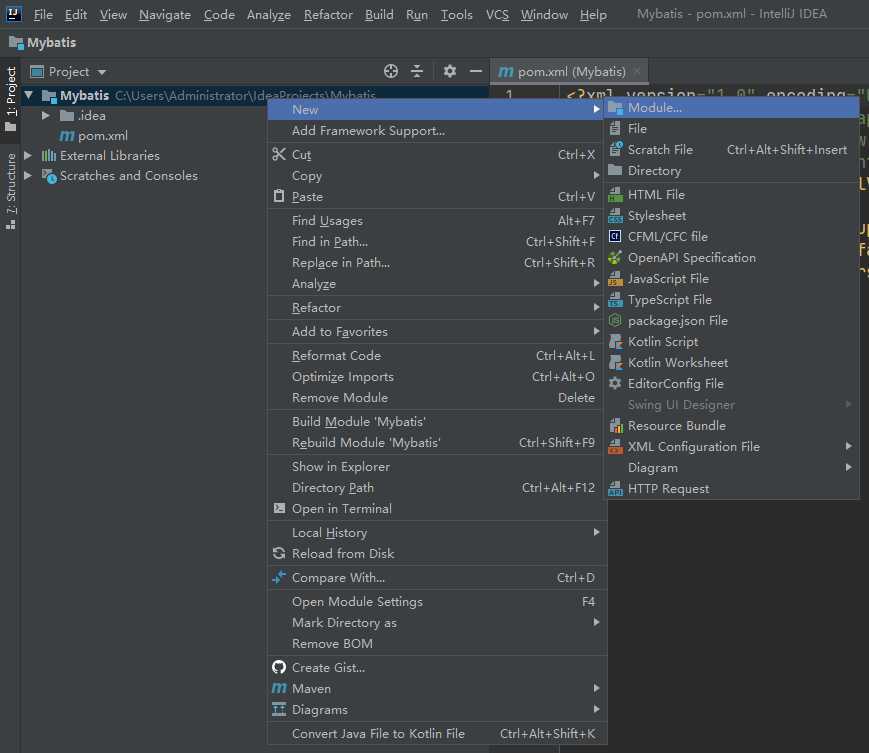This screenshot has height=753, width=869.
Task: Click the Cut scissors icon in context menu
Action: point(279,155)
